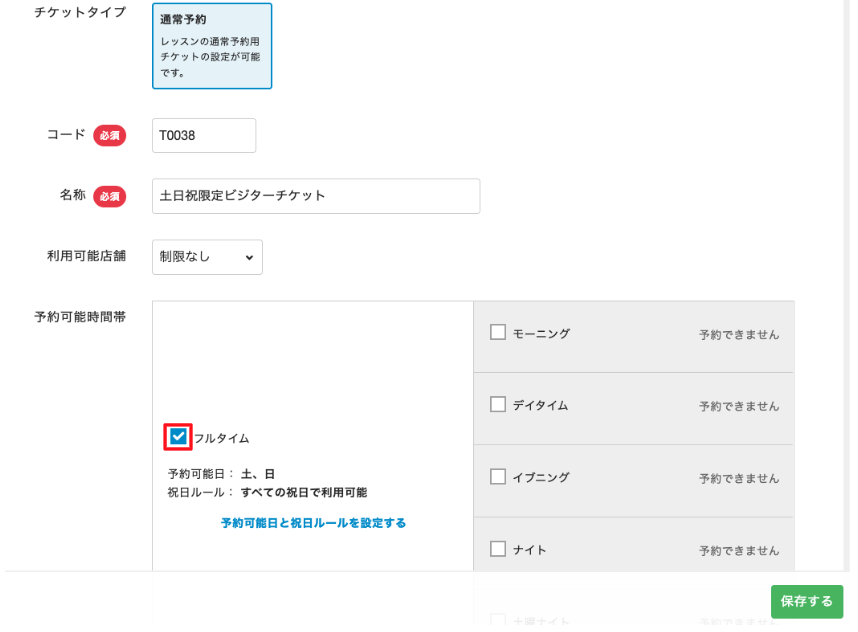Open the 利用可能店舗 dropdown showing 制限なし
The height and width of the screenshot is (632, 858).
tap(207, 257)
